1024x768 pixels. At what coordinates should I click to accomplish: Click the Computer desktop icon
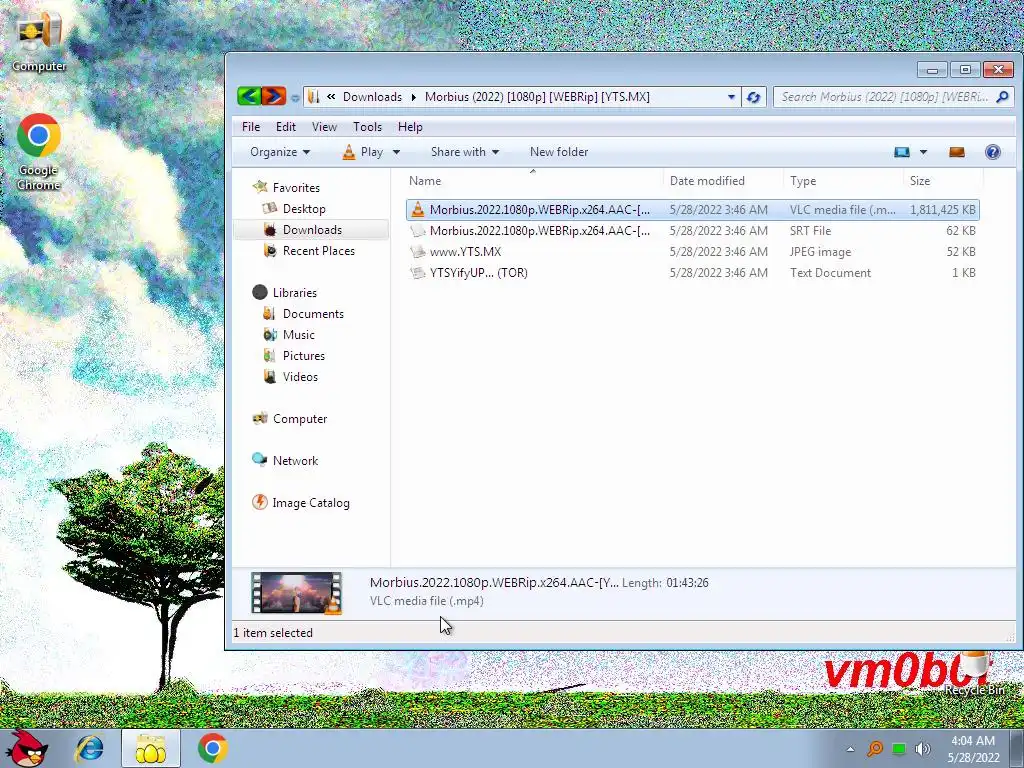(x=39, y=41)
